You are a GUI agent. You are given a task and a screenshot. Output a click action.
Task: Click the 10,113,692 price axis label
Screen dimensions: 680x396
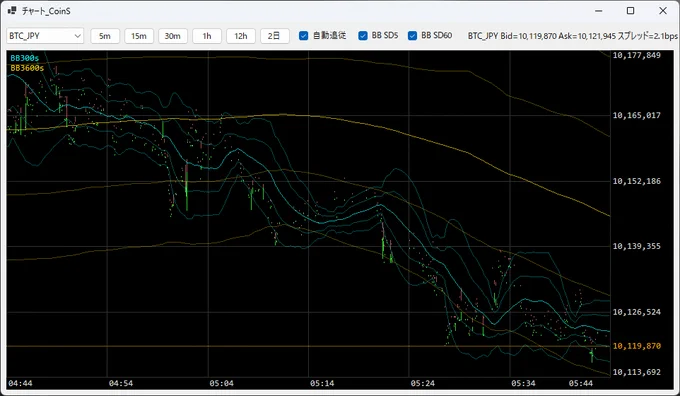point(636,372)
